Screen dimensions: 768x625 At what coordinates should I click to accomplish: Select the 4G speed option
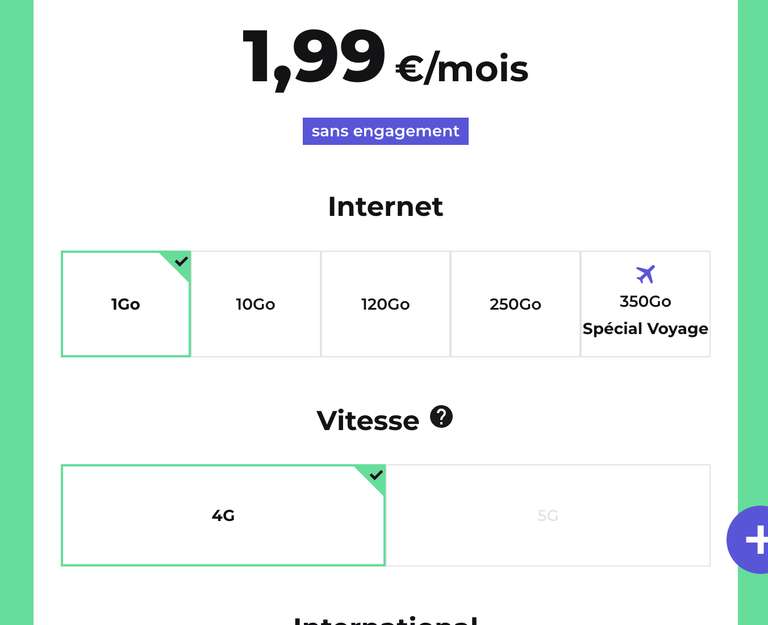(223, 516)
